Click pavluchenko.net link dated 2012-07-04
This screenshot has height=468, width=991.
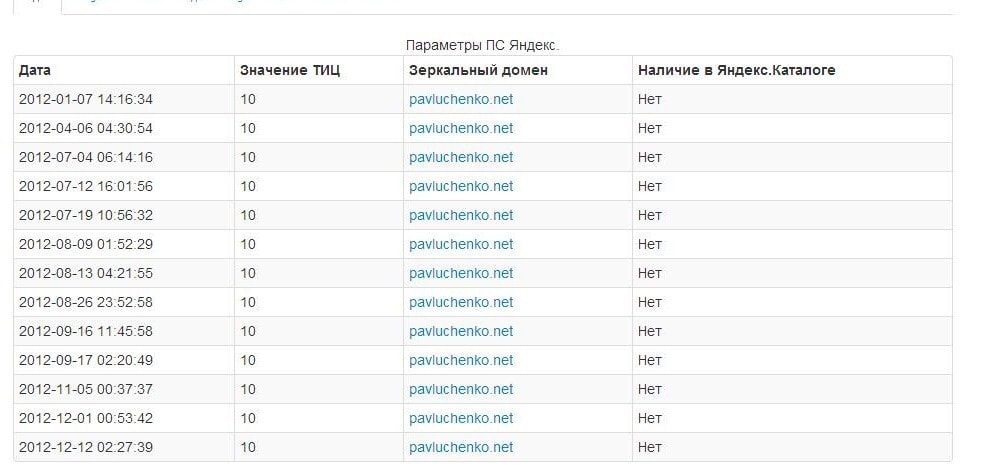(461, 157)
